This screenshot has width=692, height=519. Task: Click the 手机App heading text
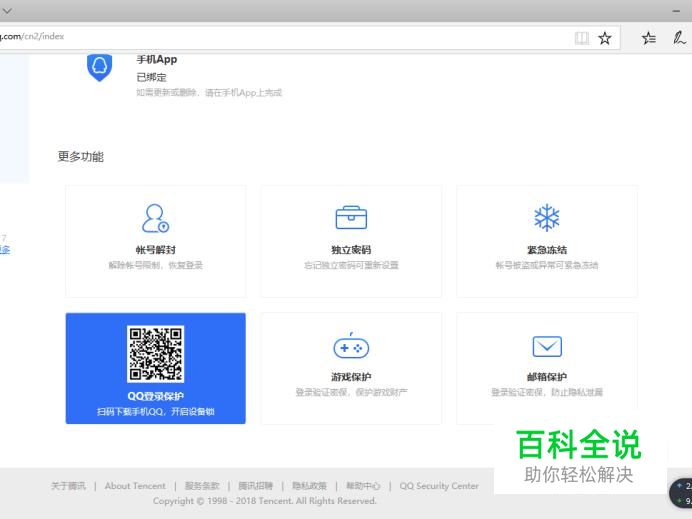point(157,60)
